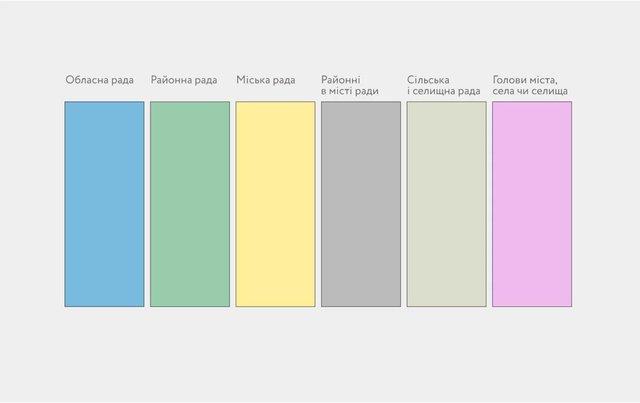Select the 'Міська рада' heading text
The height and width of the screenshot is (403, 640).
[x=266, y=80]
